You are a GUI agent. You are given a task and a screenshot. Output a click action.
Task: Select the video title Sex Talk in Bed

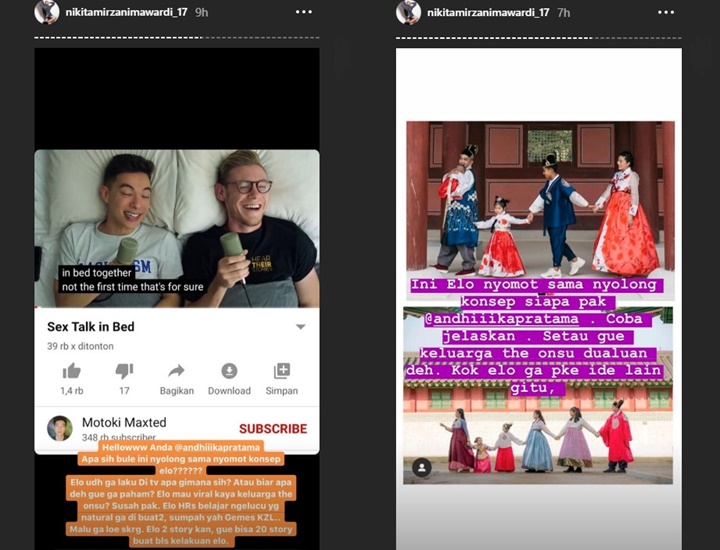91,327
